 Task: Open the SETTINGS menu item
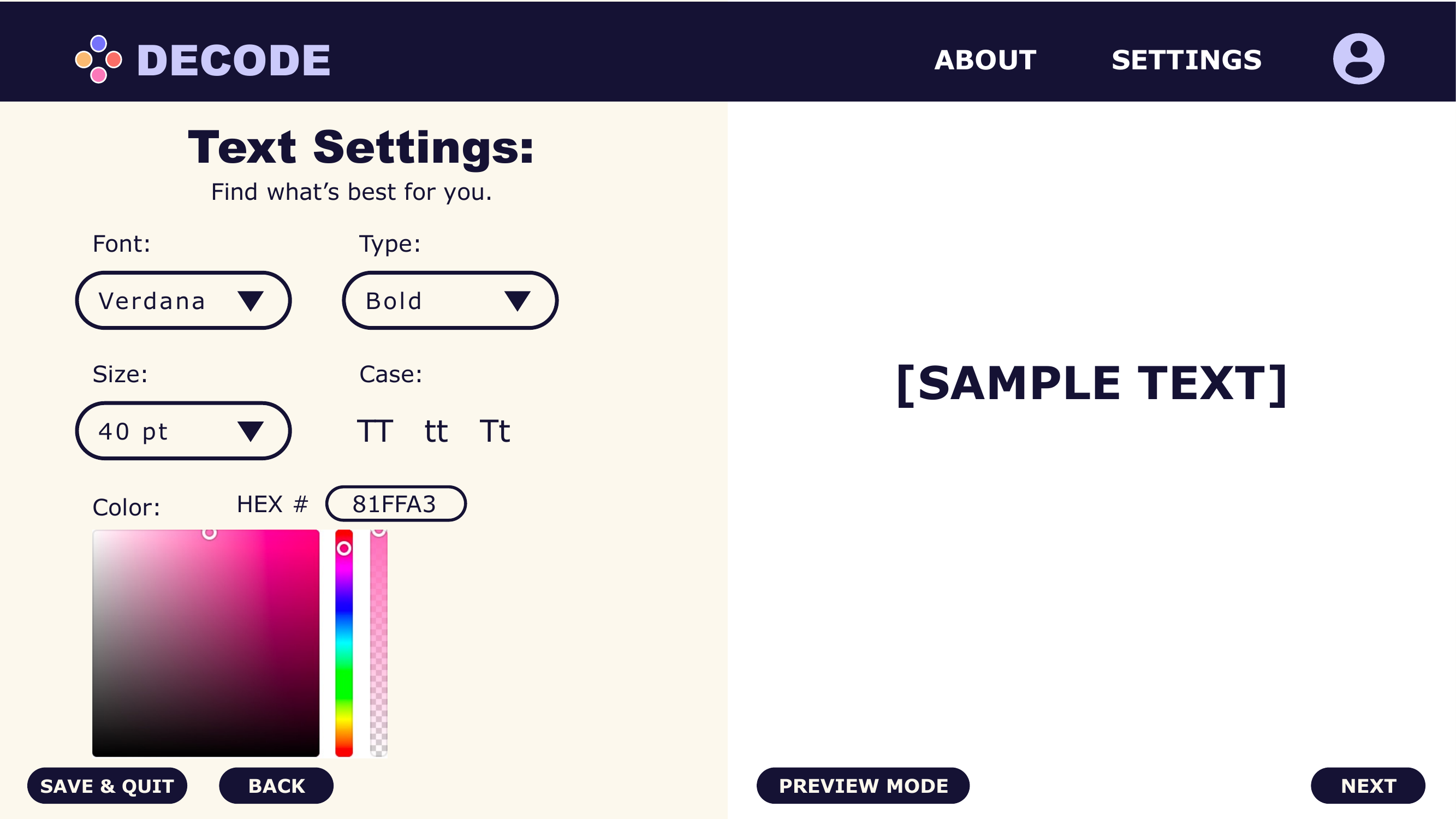point(1186,60)
